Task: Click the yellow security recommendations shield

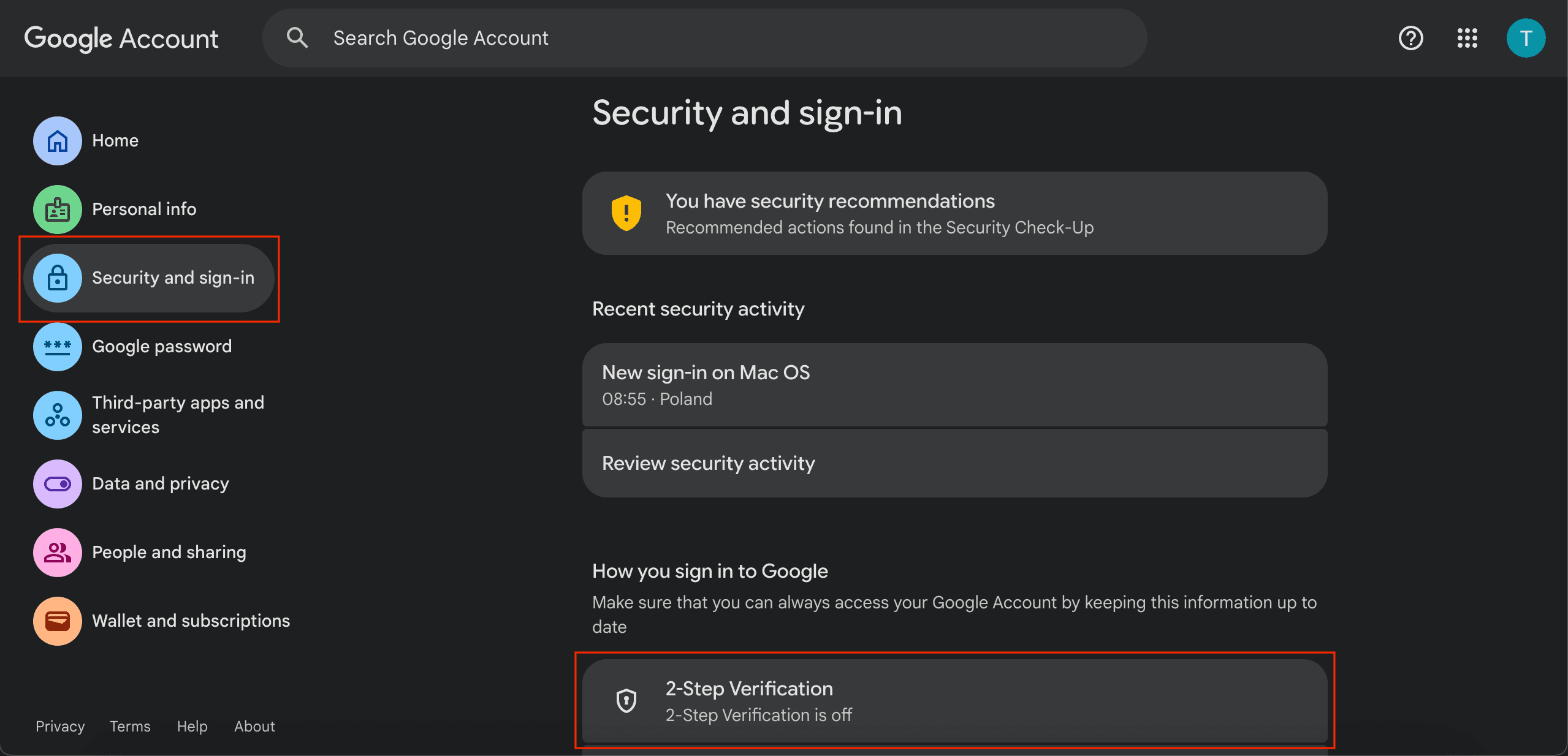Action: coord(625,213)
